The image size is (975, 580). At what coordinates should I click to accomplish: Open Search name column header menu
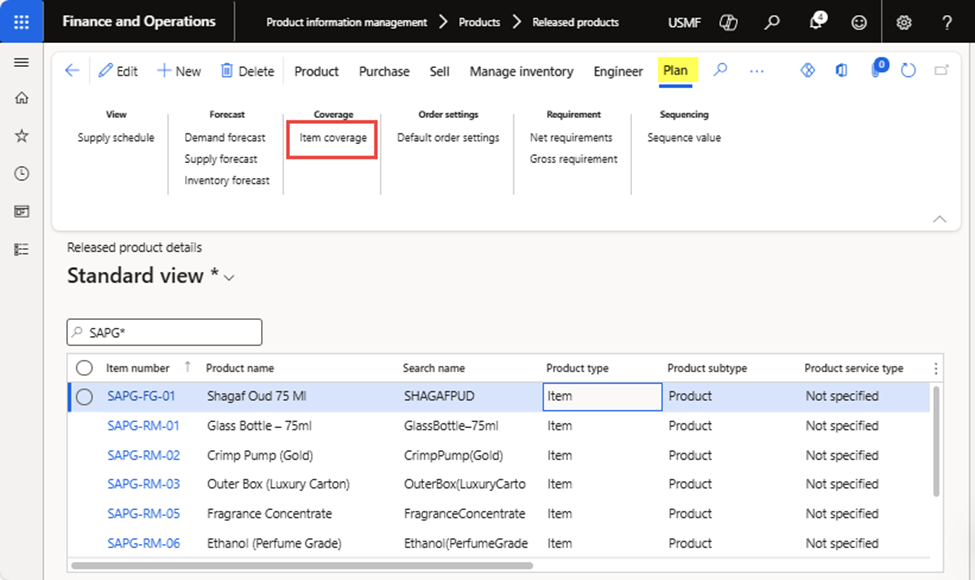[x=433, y=368]
